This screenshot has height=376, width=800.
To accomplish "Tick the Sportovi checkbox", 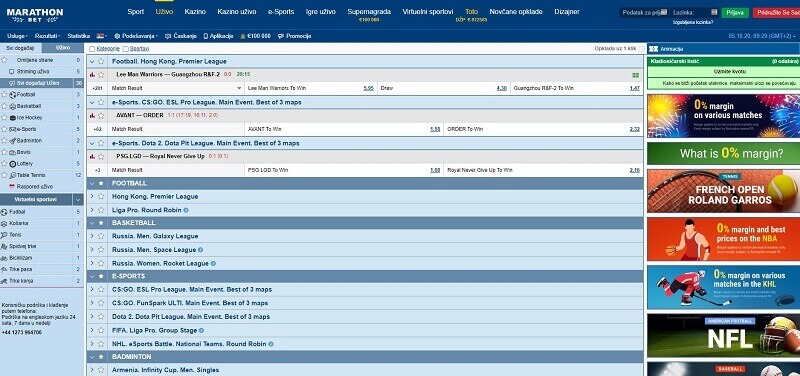I will point(126,49).
